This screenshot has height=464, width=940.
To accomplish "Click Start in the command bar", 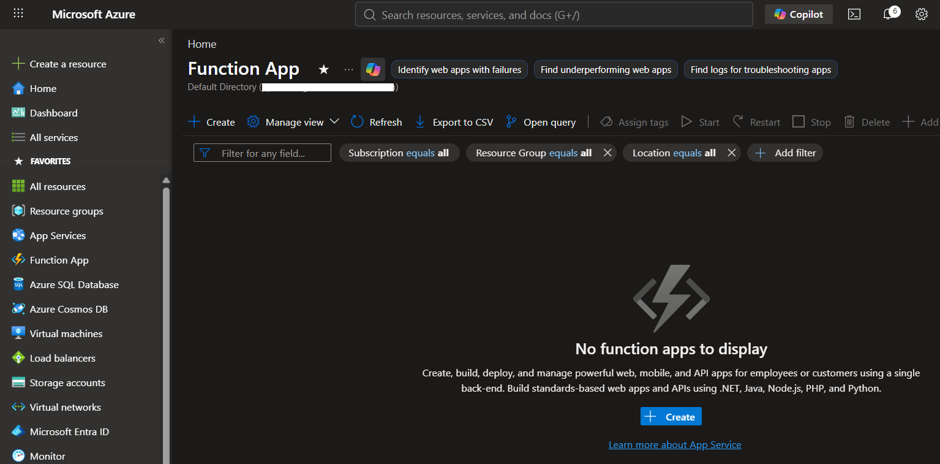I will click(x=700, y=122).
